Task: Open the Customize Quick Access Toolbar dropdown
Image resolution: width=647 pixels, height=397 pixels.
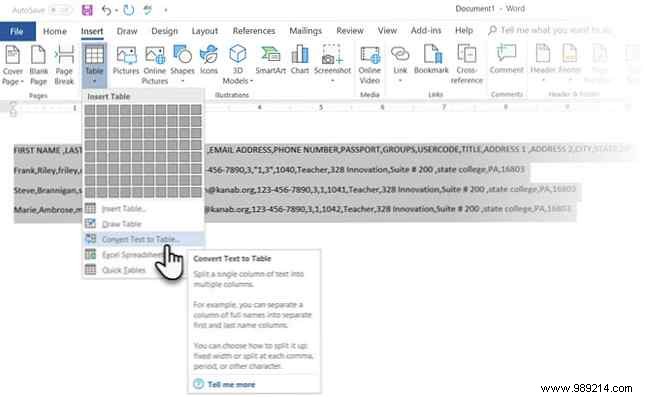Action: click(165, 10)
